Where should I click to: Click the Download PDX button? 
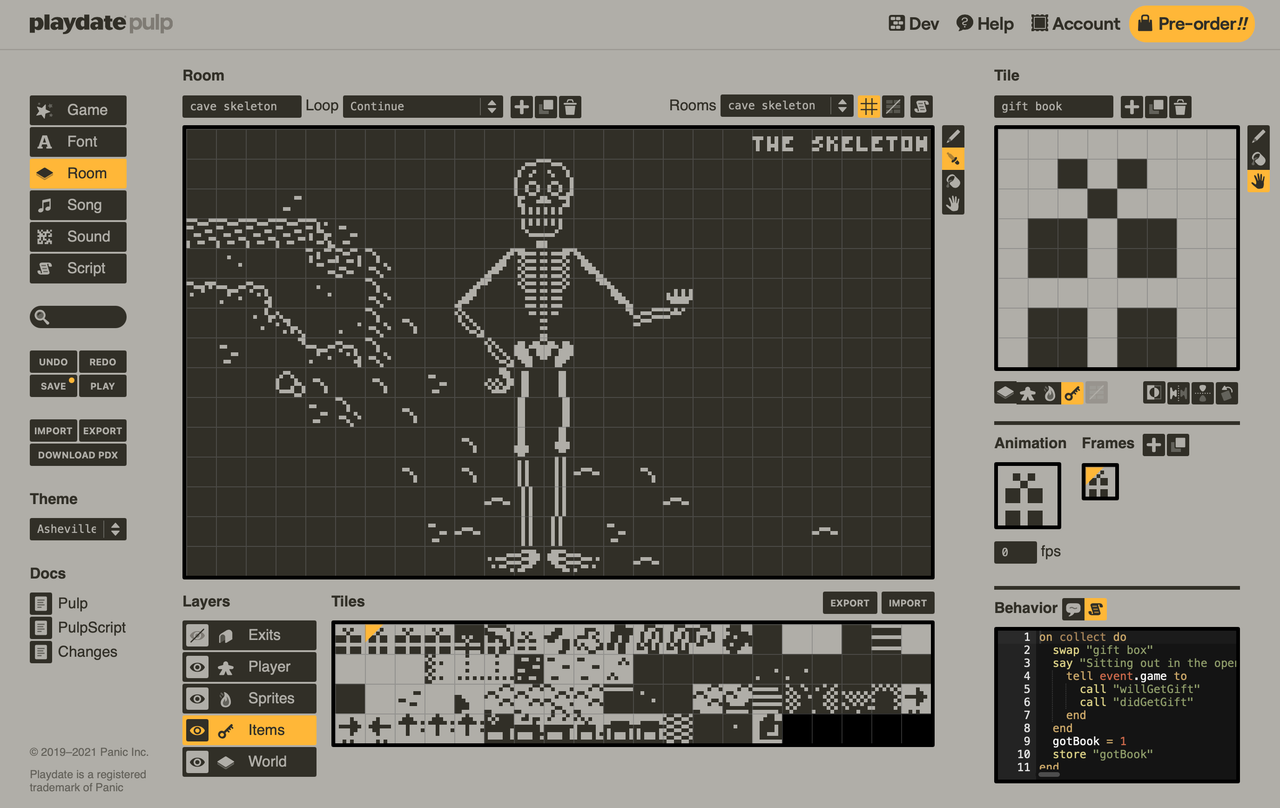point(78,455)
